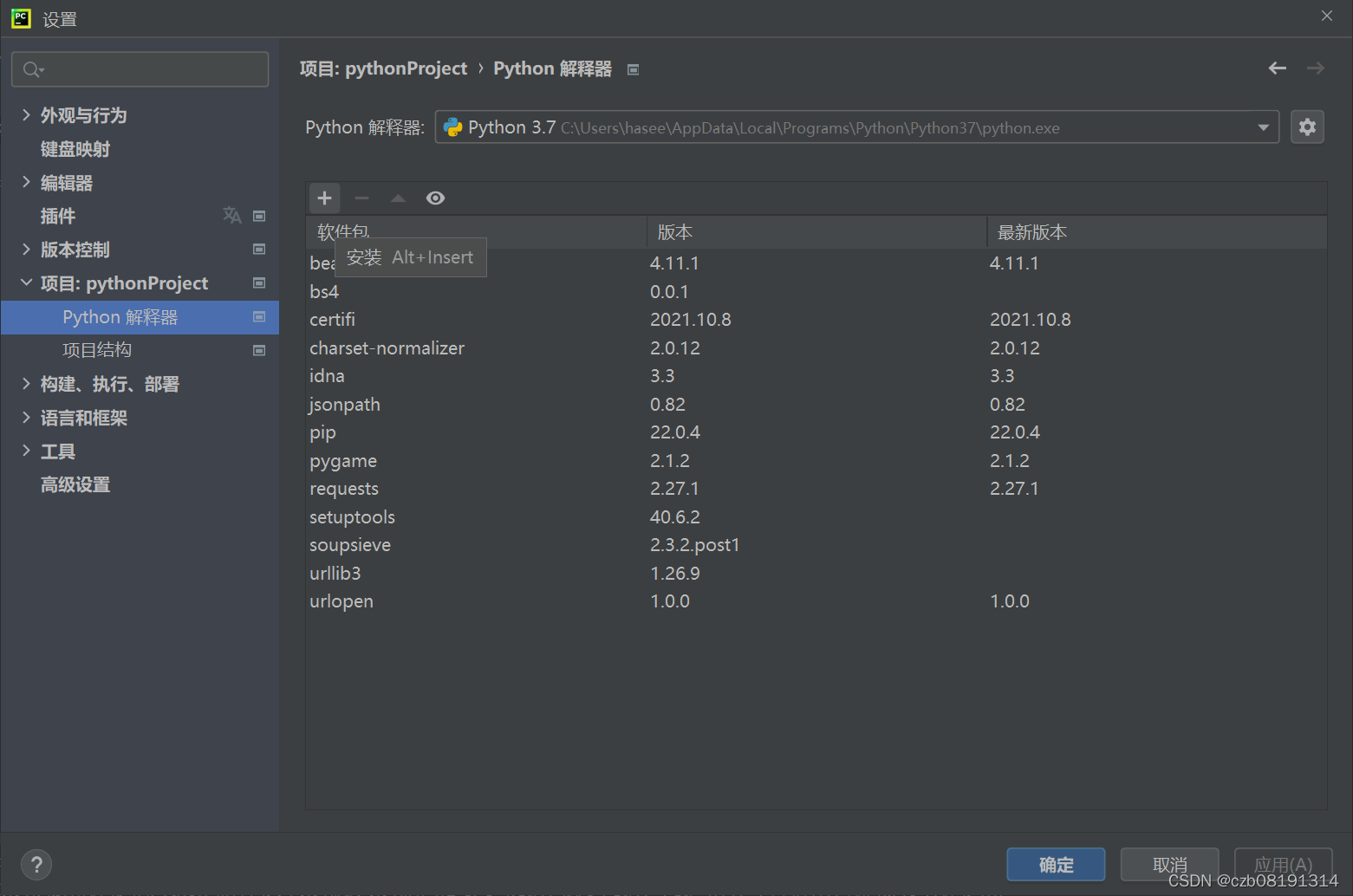Screen dimensions: 1353x896
Task: Open the interpreter gear settings button
Action: click(1307, 127)
